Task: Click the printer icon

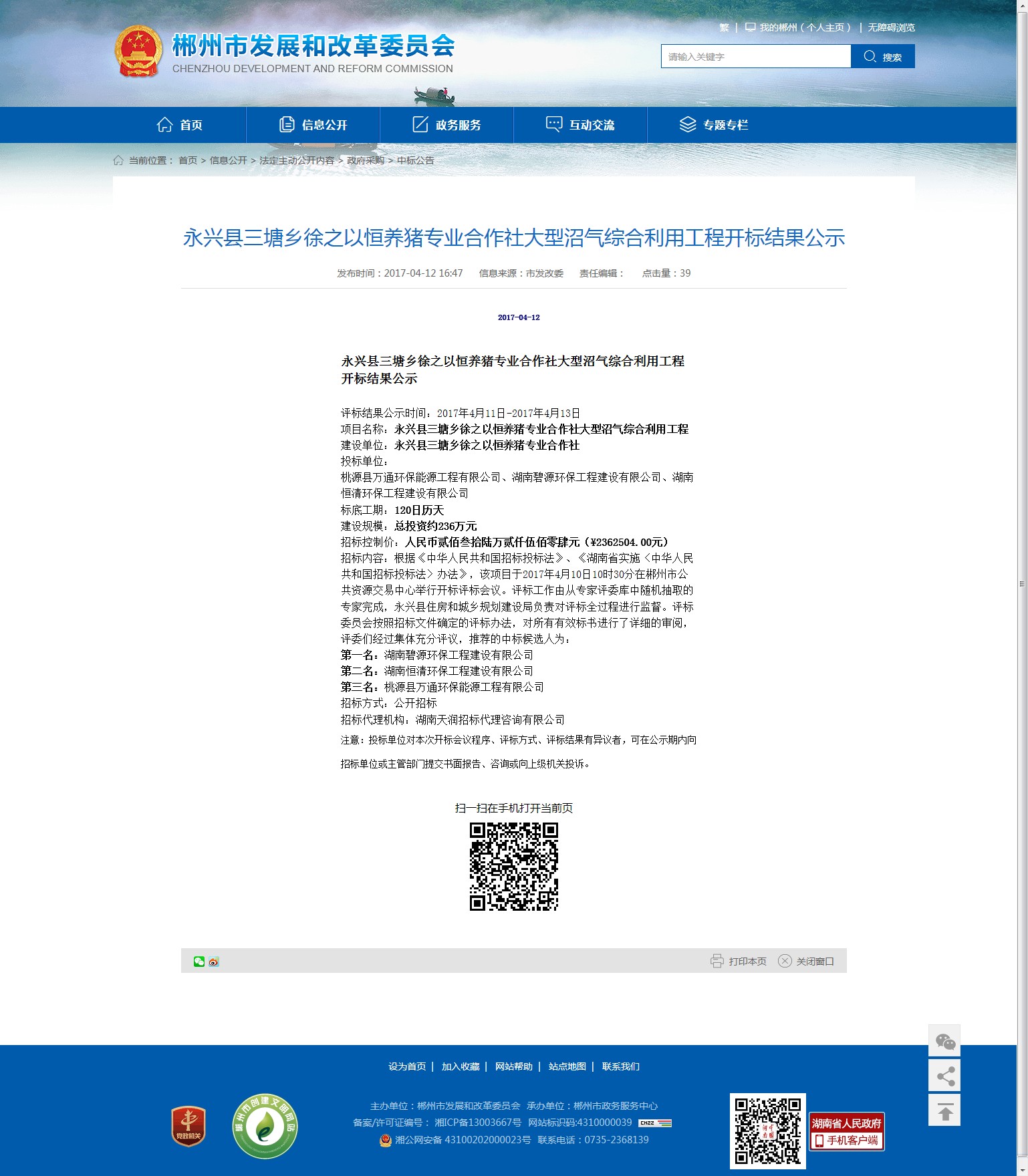Action: click(x=717, y=961)
